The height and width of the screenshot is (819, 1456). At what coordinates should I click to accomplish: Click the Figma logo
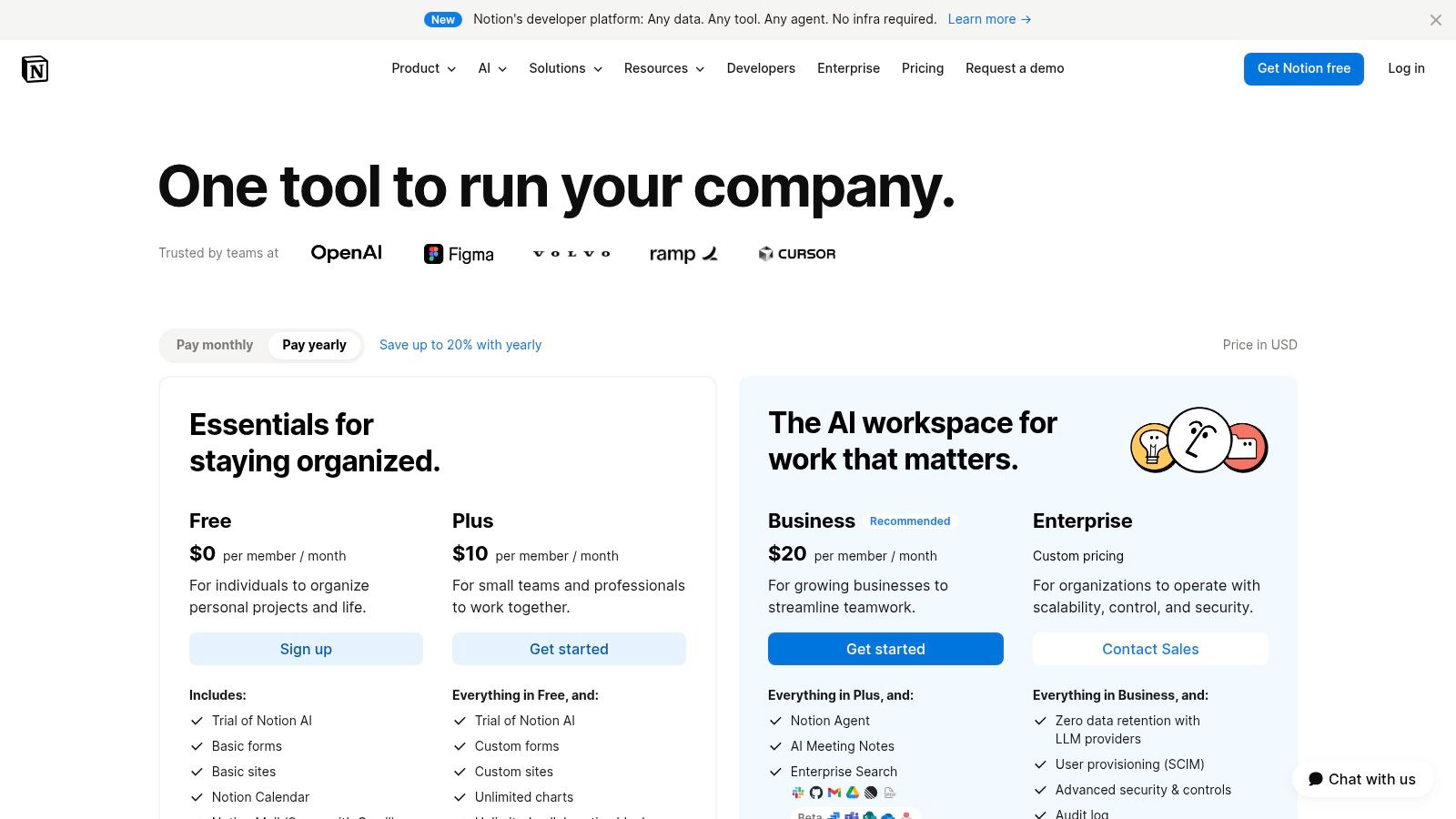(459, 254)
